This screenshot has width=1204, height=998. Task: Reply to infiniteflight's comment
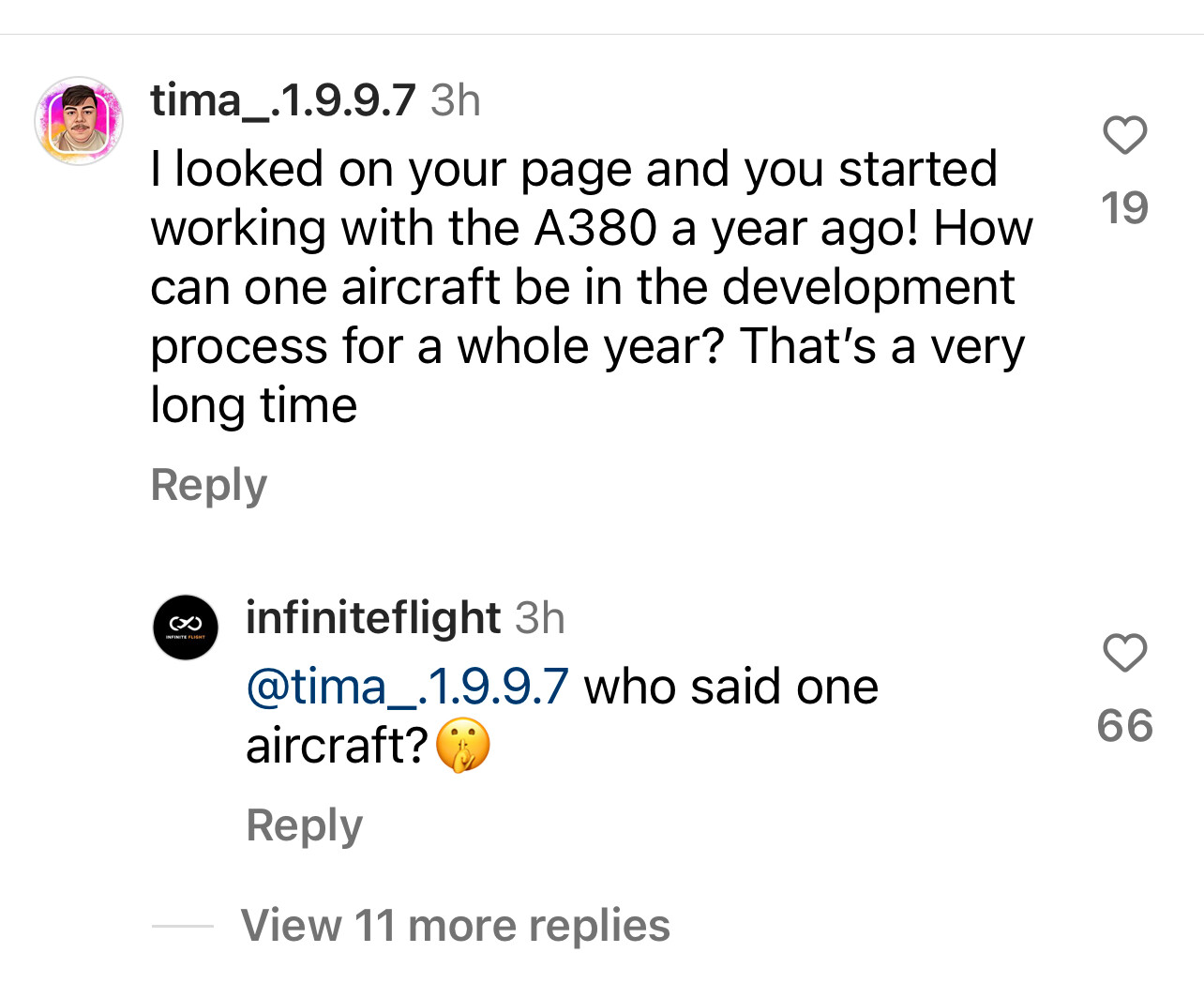pos(304,825)
